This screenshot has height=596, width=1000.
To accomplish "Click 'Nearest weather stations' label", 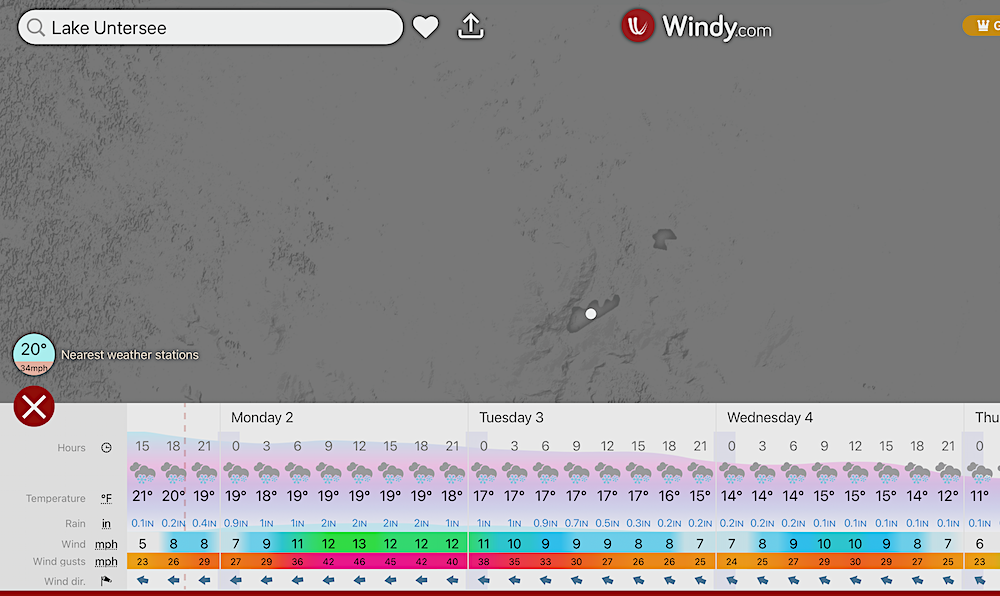I will pyautogui.click(x=130, y=355).
